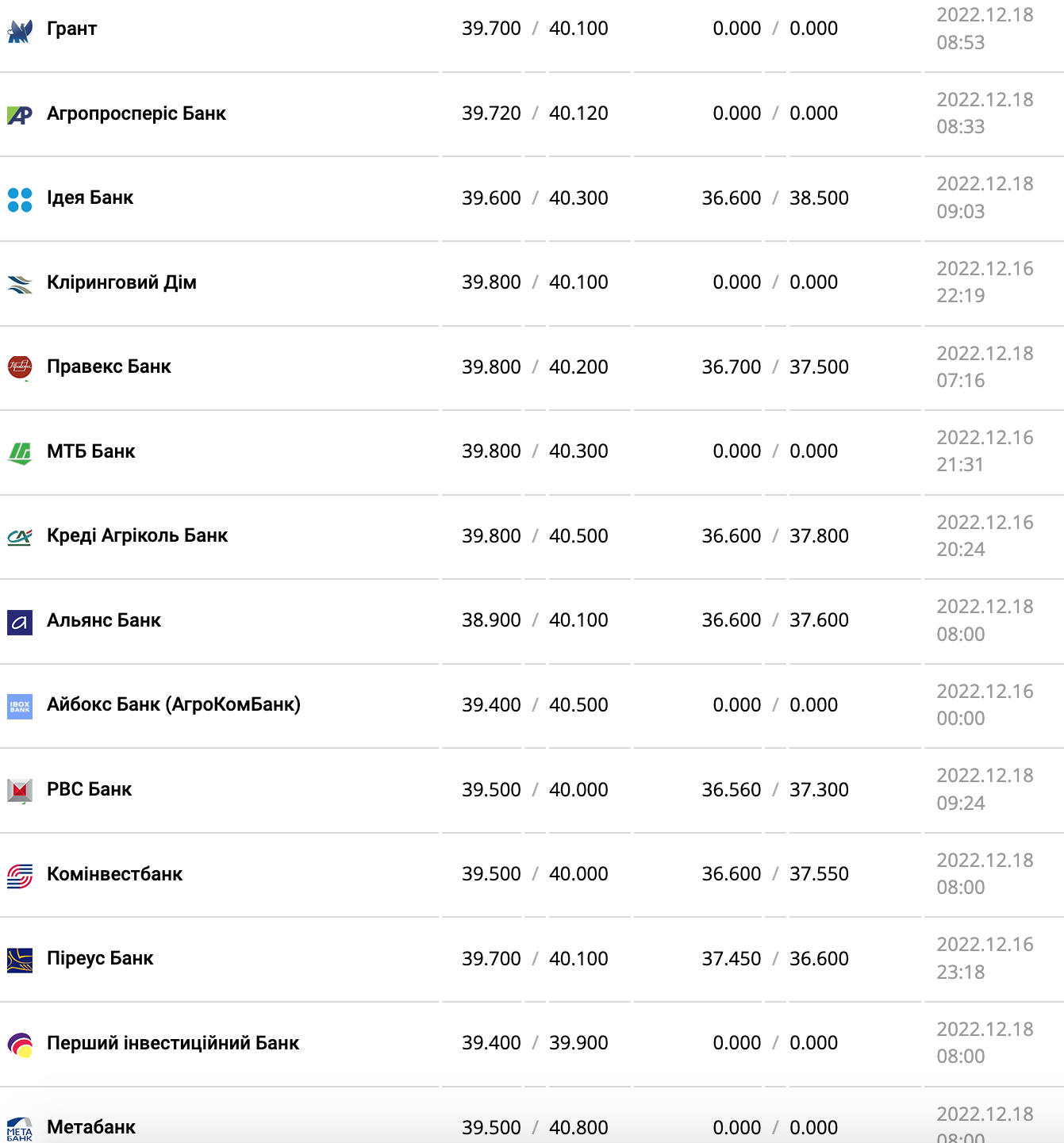This screenshot has width=1064, height=1143.
Task: Select Комінвестбанк rate 37.550
Action: [x=819, y=874]
